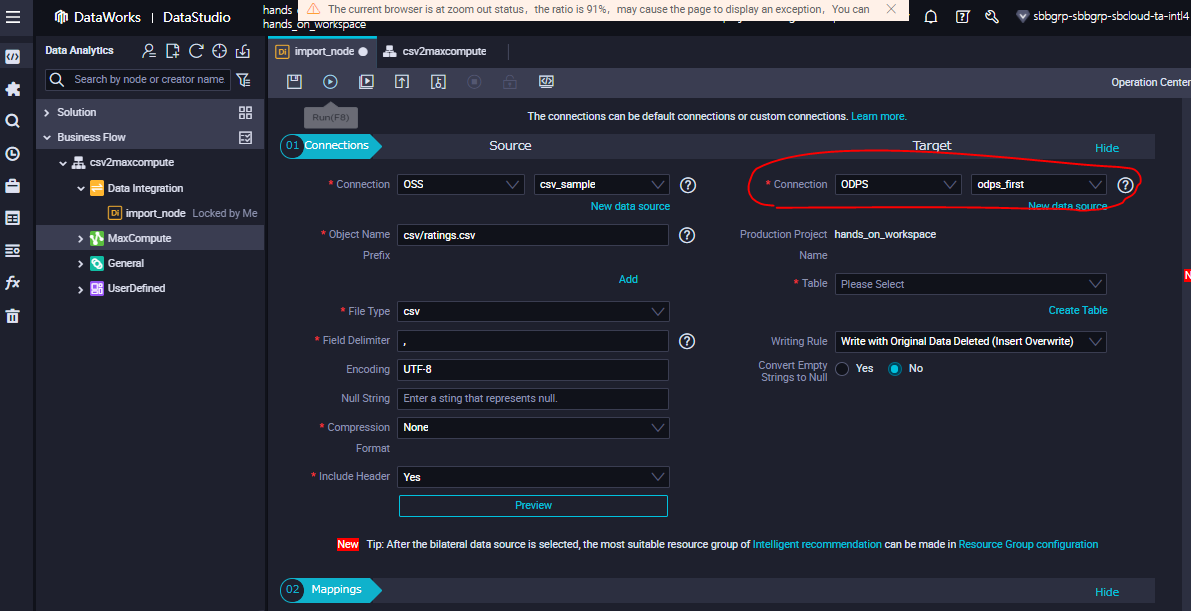Open the target Table Please Select dropdown
This screenshot has width=1191, height=611.
[x=971, y=284]
